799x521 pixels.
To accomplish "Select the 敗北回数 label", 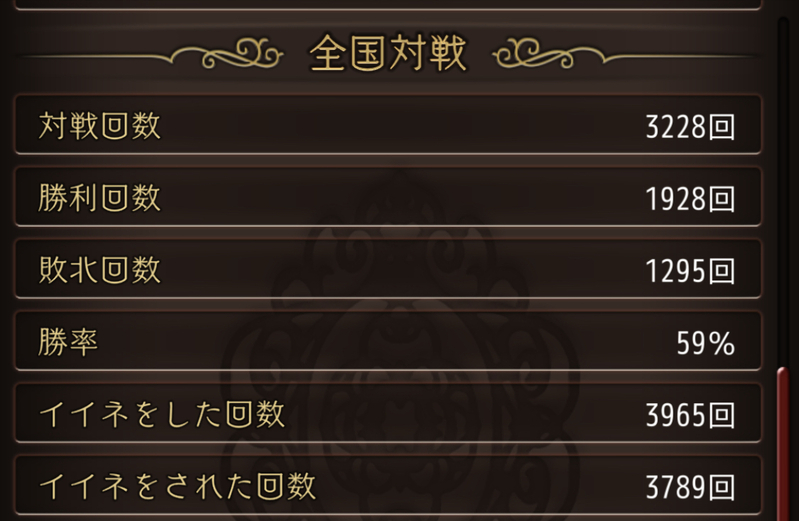I will tap(100, 270).
